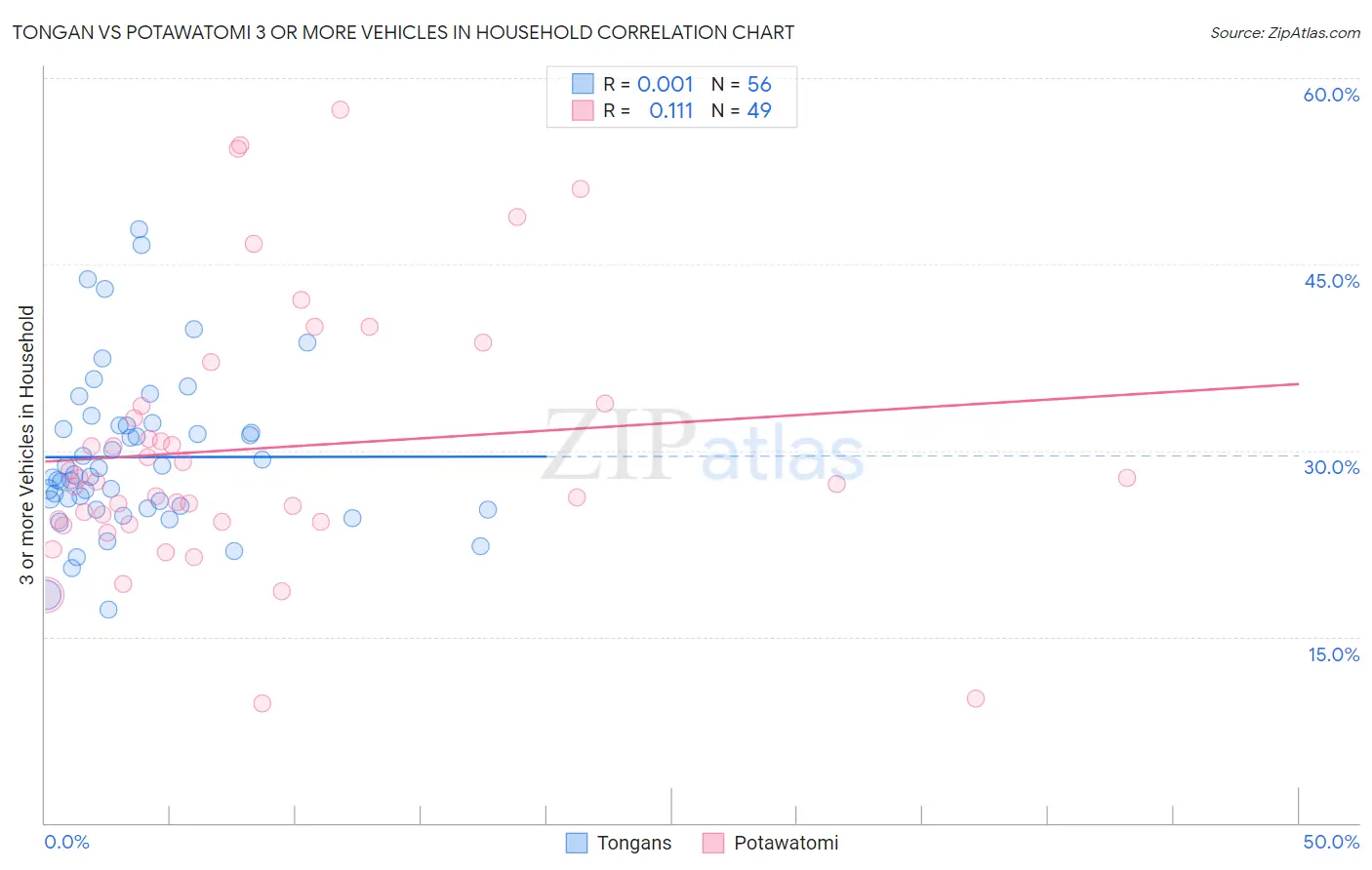
Task: Click the Potawatomi legend label
Action: (786, 843)
